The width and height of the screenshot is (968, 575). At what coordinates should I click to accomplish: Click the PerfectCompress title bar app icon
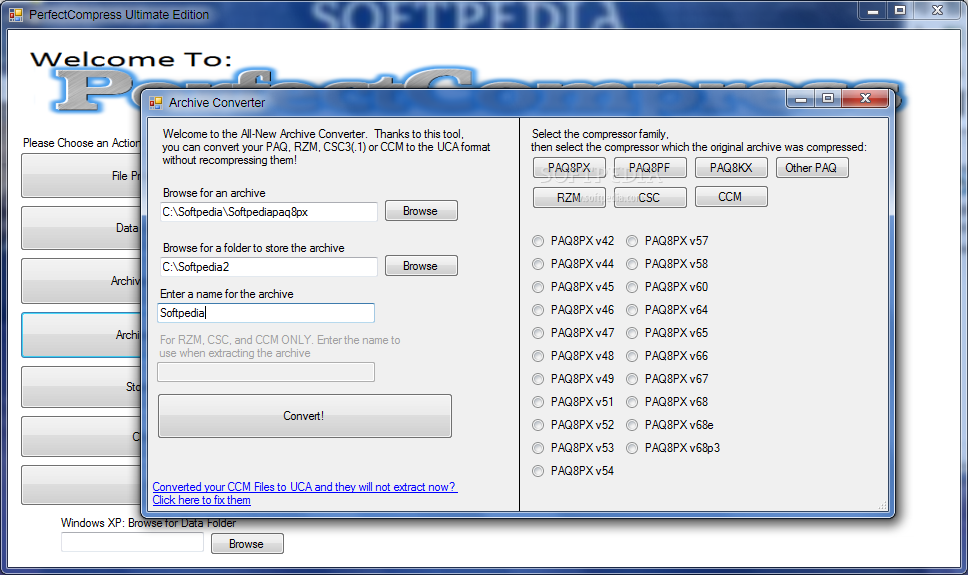tap(15, 14)
